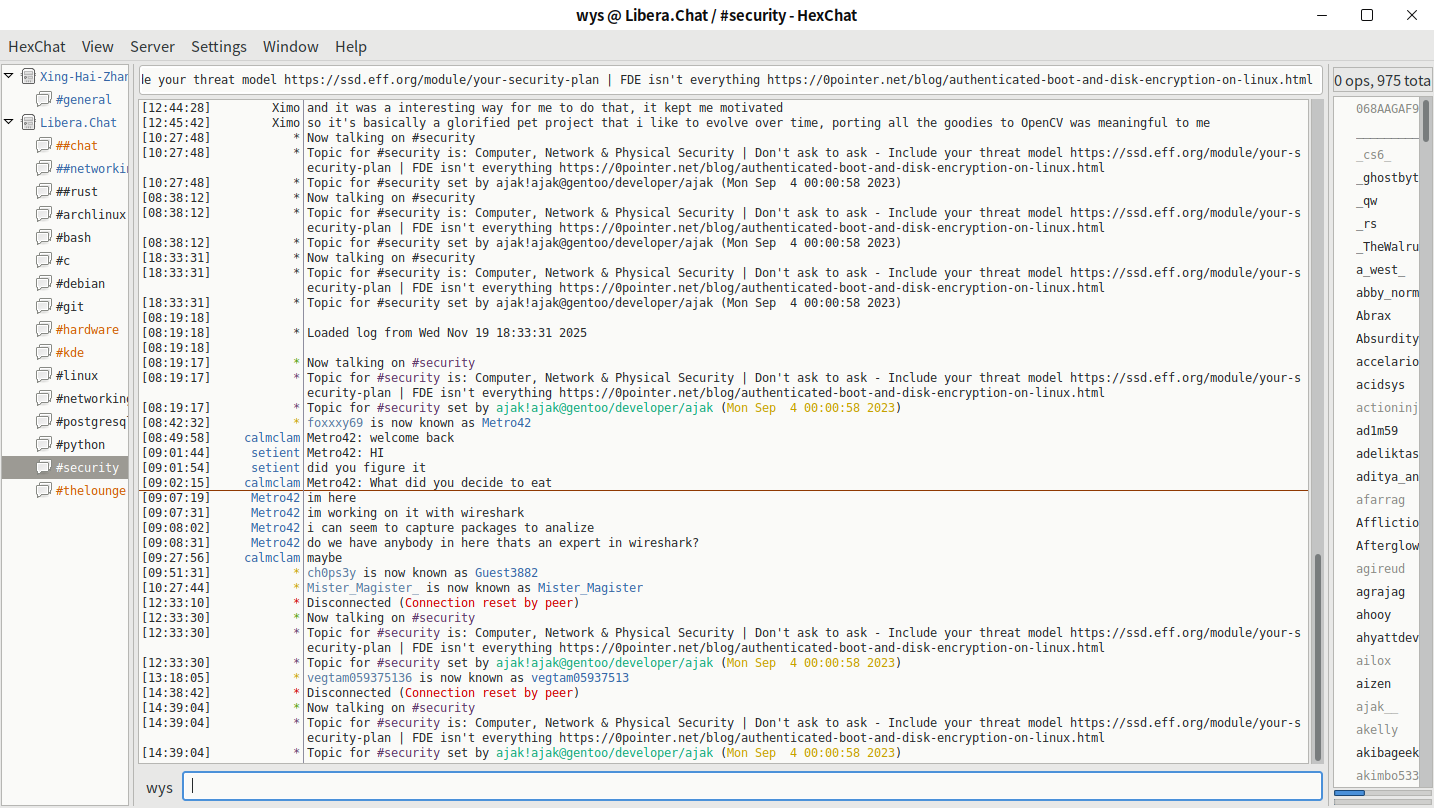
Task: Click the channel icon beside #debian
Action: (x=44, y=284)
